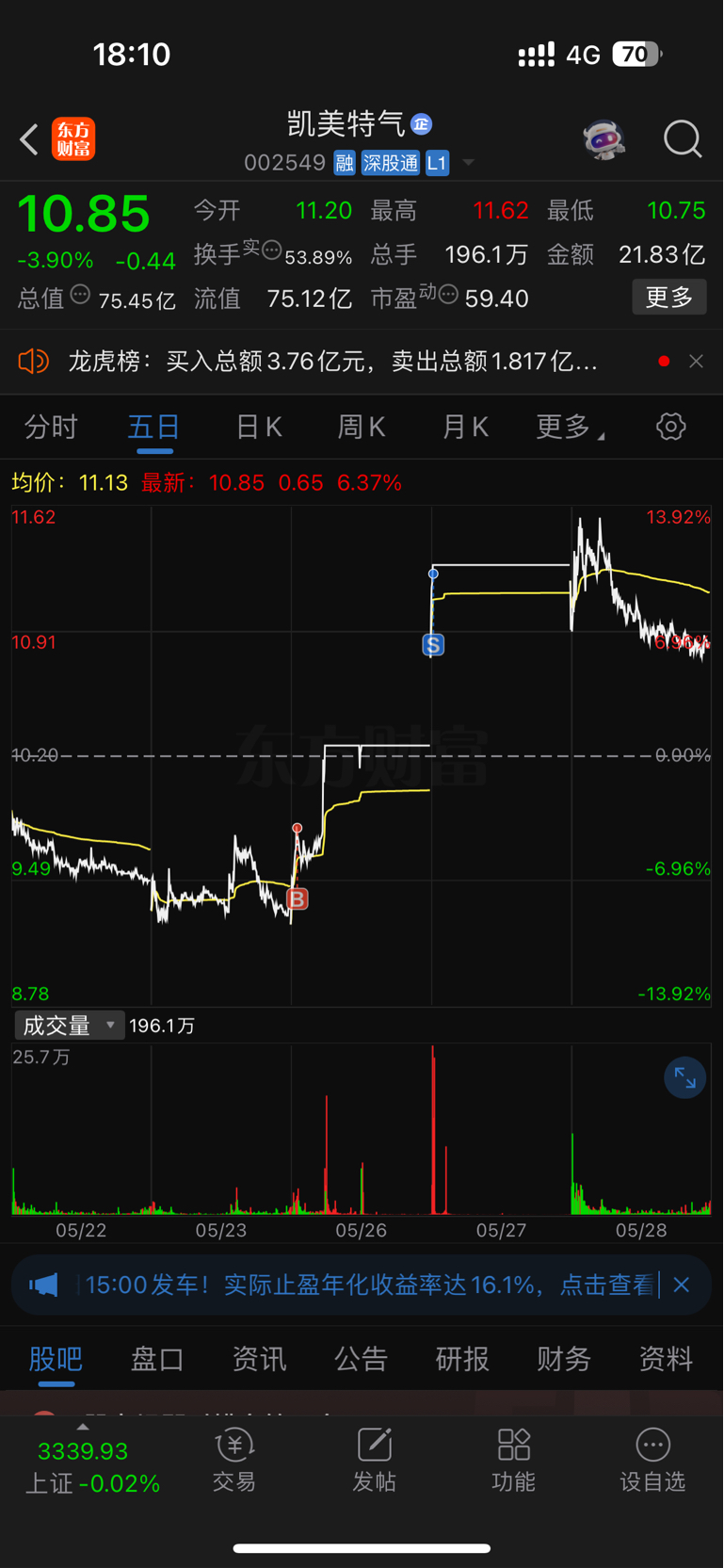The height and width of the screenshot is (1568, 724).
Task: Tap the megaphone icon on promo banner
Action: (x=44, y=1285)
